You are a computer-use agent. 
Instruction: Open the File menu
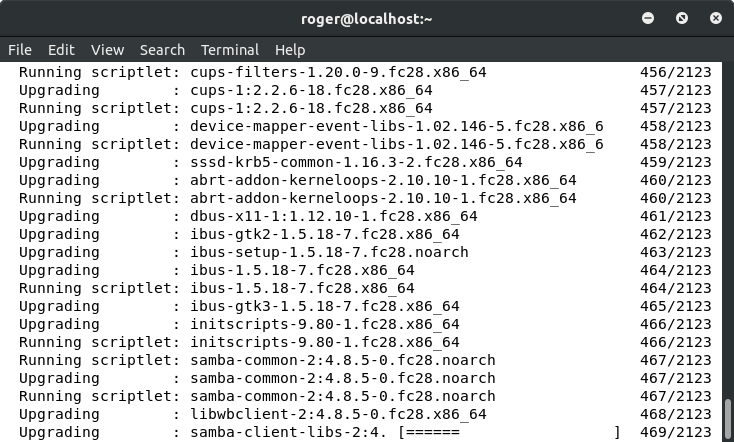pos(20,50)
